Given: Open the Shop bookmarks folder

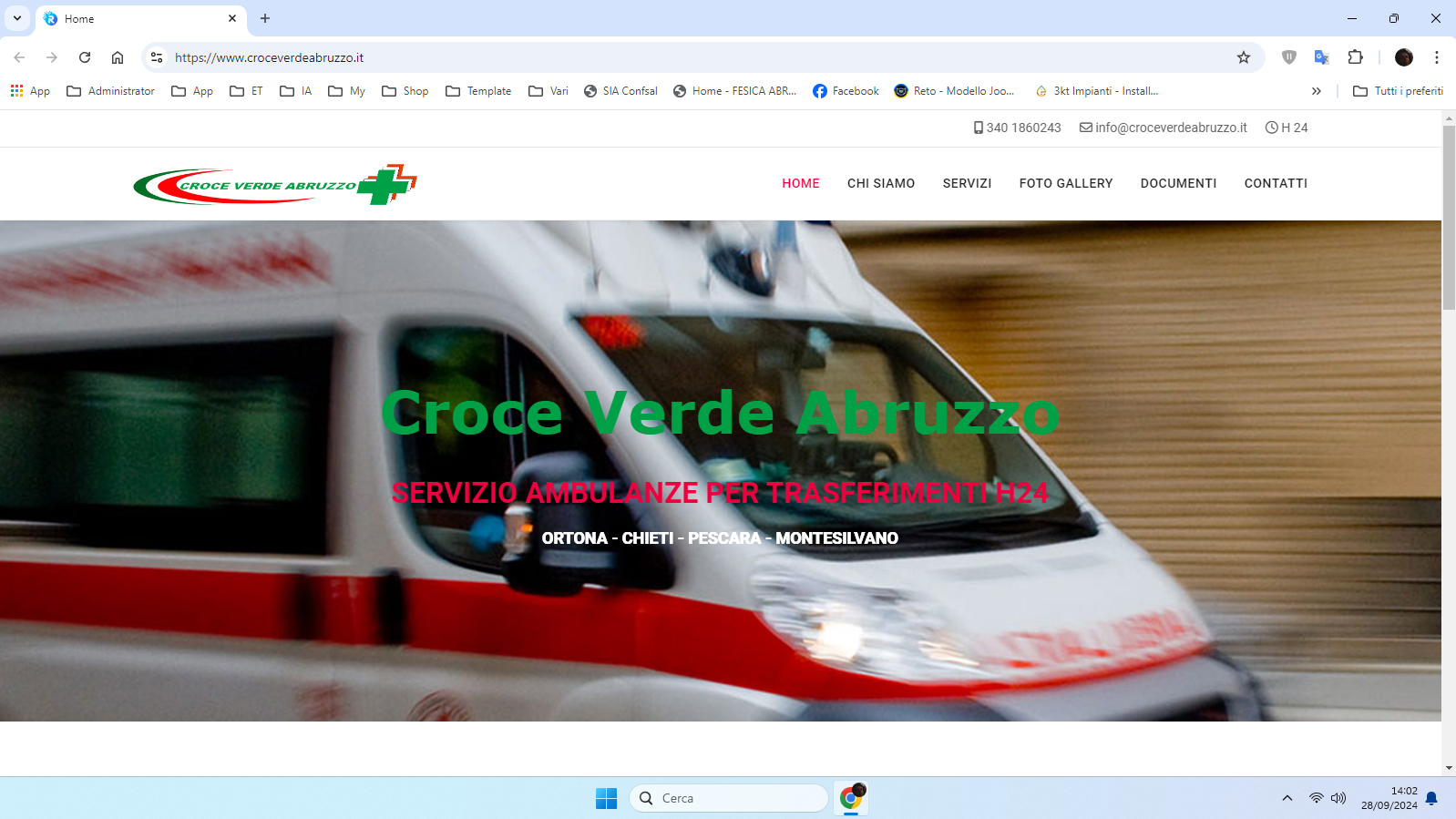Looking at the screenshot, I should click(405, 91).
